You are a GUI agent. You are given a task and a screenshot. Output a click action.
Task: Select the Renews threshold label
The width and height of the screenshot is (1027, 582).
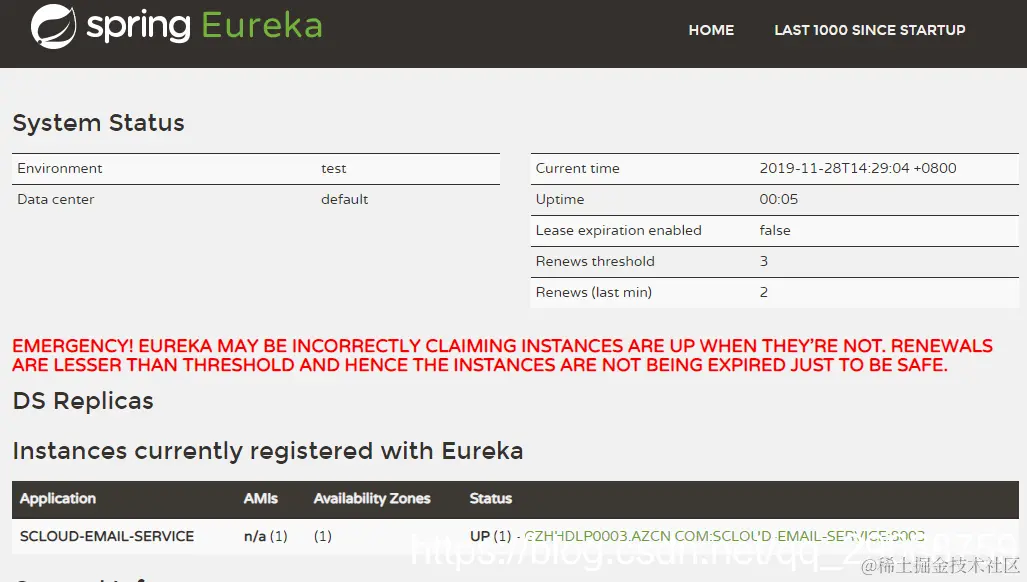point(595,261)
